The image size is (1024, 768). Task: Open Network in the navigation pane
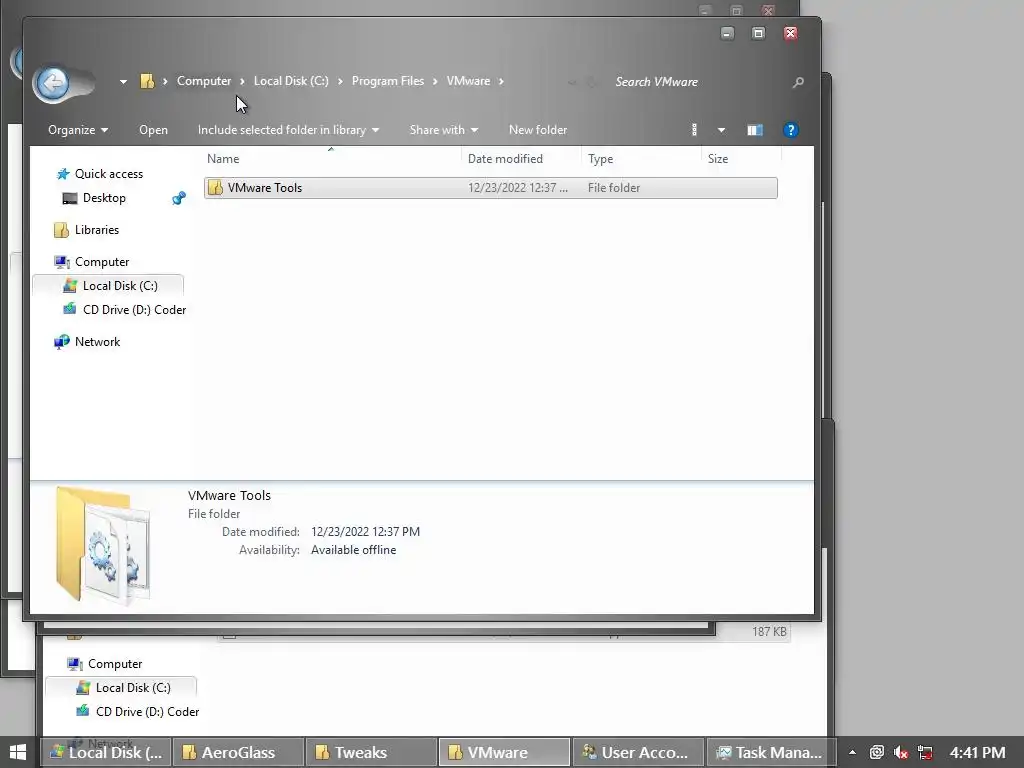pos(97,342)
